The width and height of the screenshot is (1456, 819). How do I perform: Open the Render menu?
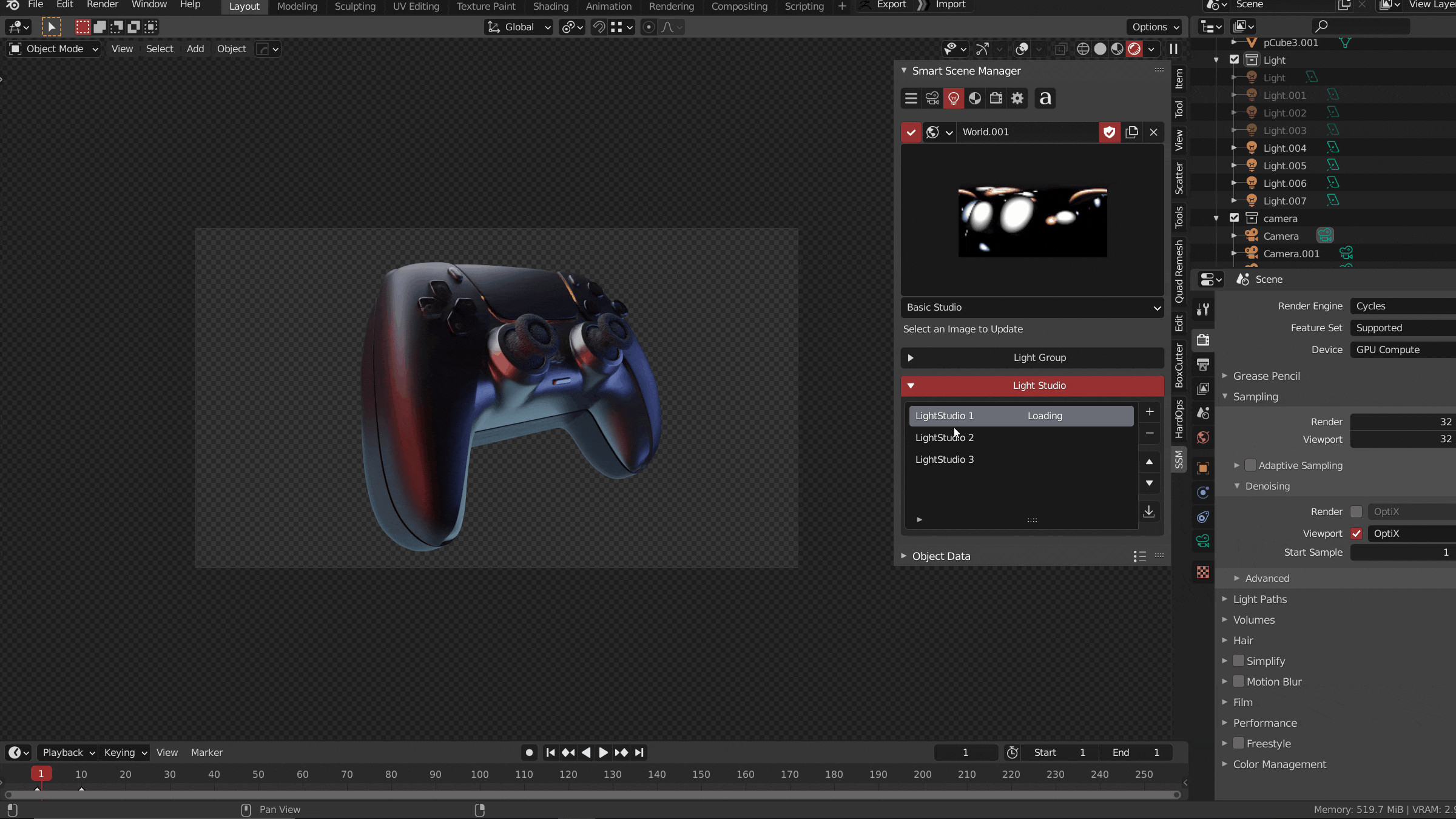point(102,5)
